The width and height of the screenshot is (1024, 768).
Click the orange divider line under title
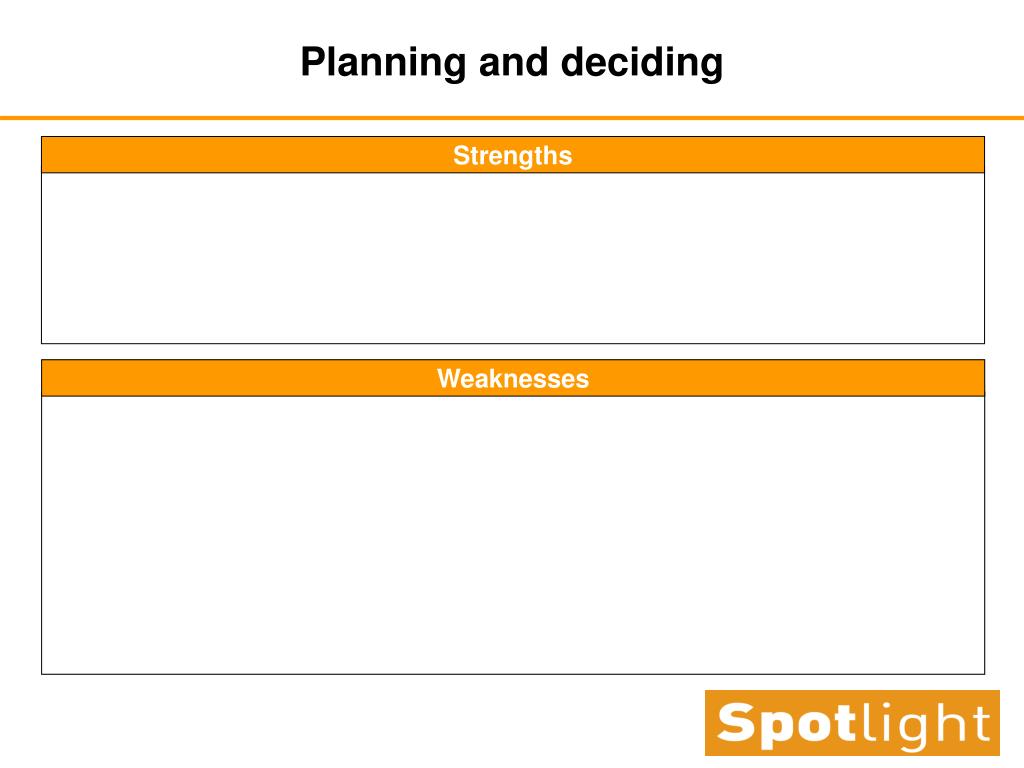point(512,118)
